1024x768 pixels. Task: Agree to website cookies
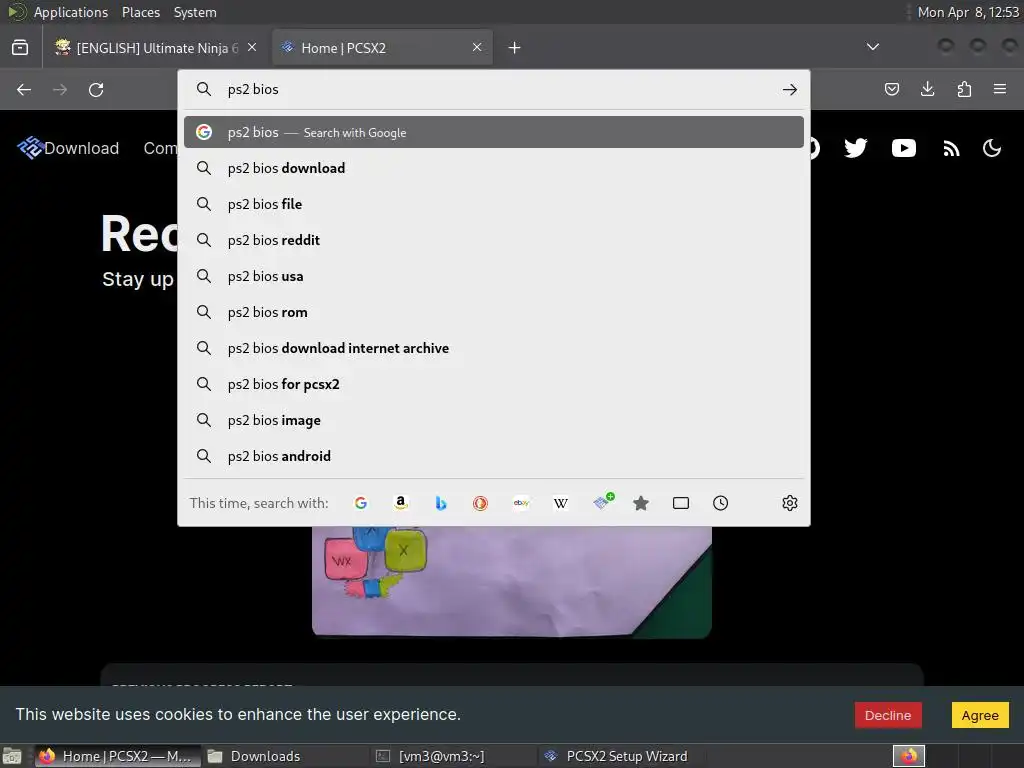coord(980,715)
